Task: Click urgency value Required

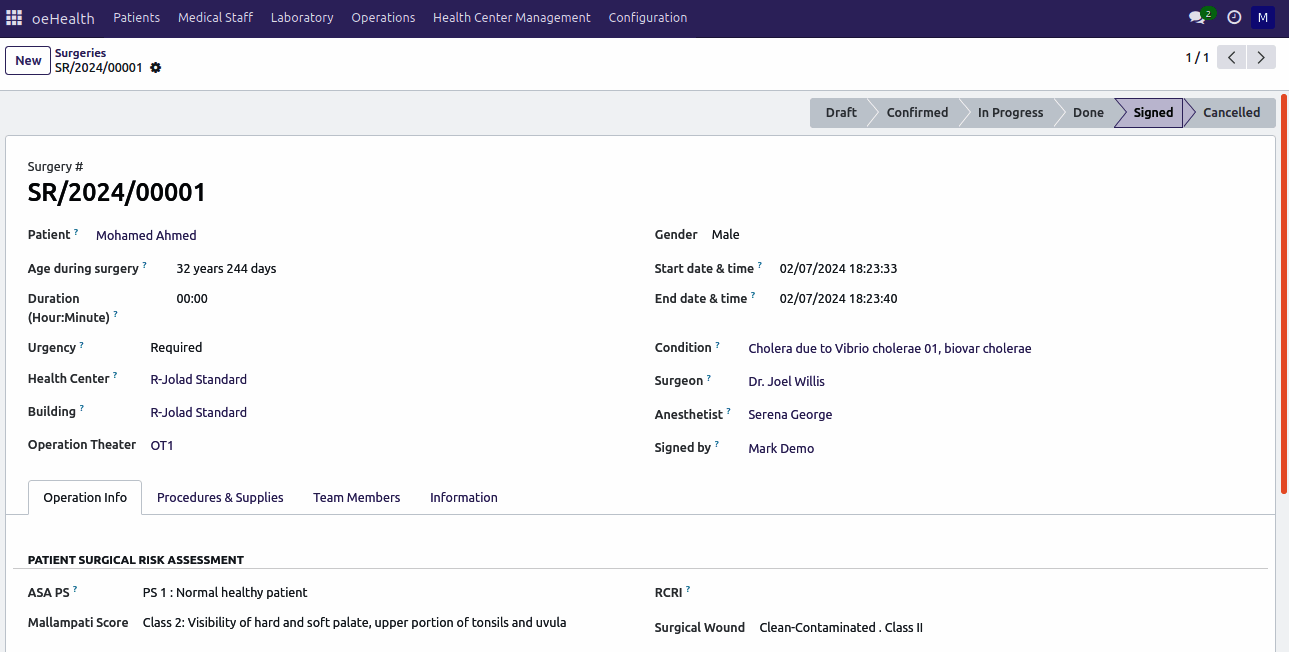Action: coord(176,348)
